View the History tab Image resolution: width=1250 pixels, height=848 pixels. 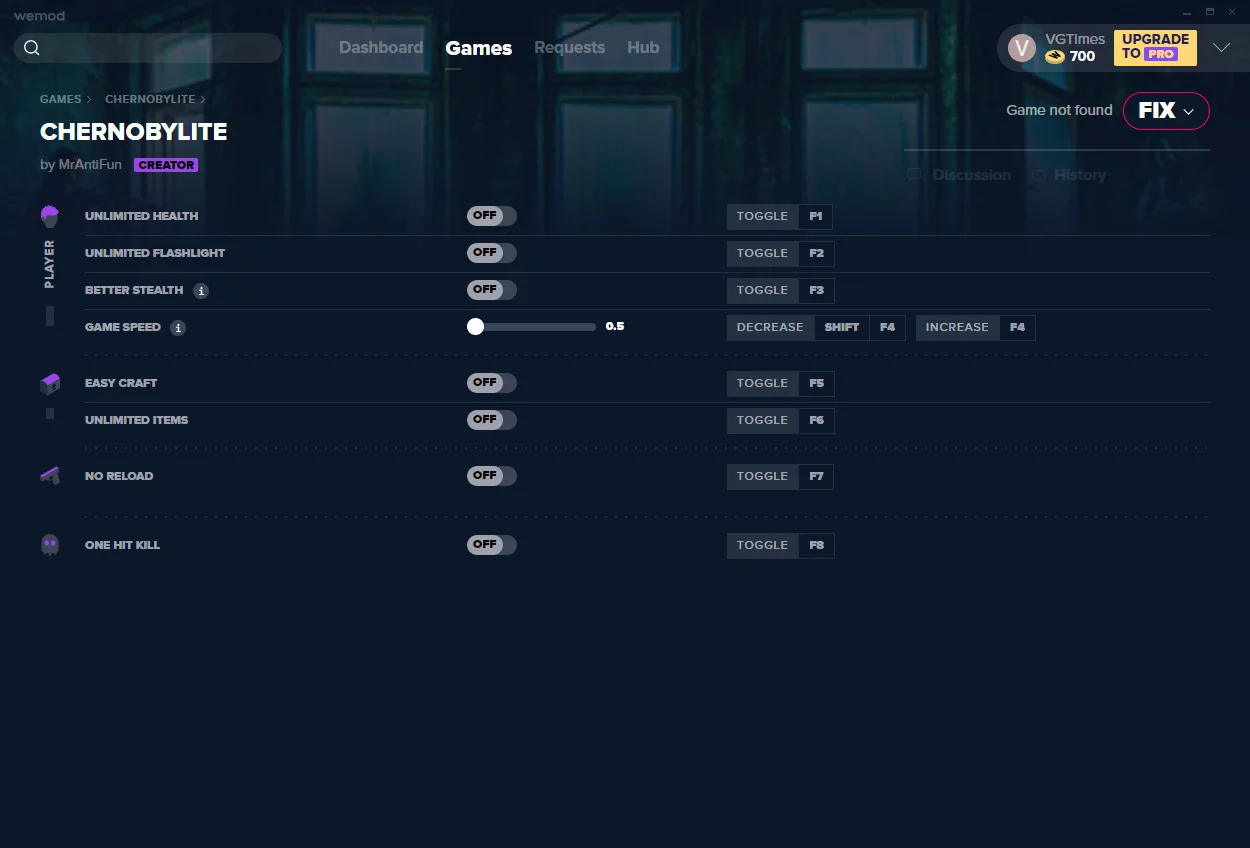click(1069, 175)
